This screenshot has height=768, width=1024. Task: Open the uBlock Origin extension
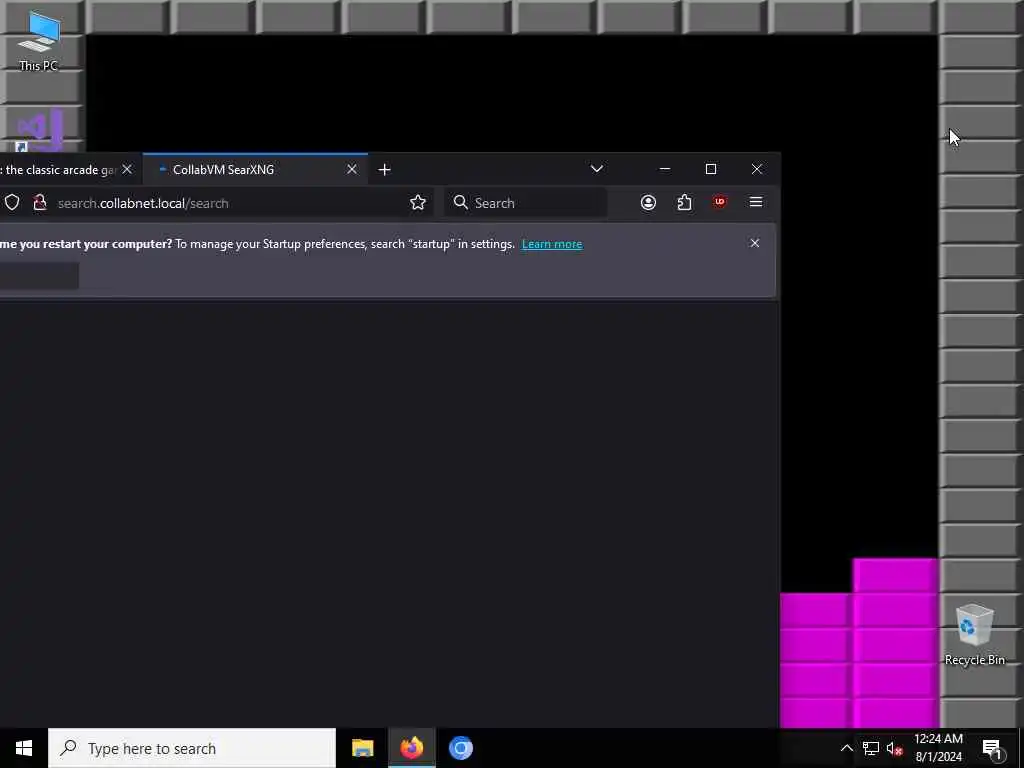720,202
